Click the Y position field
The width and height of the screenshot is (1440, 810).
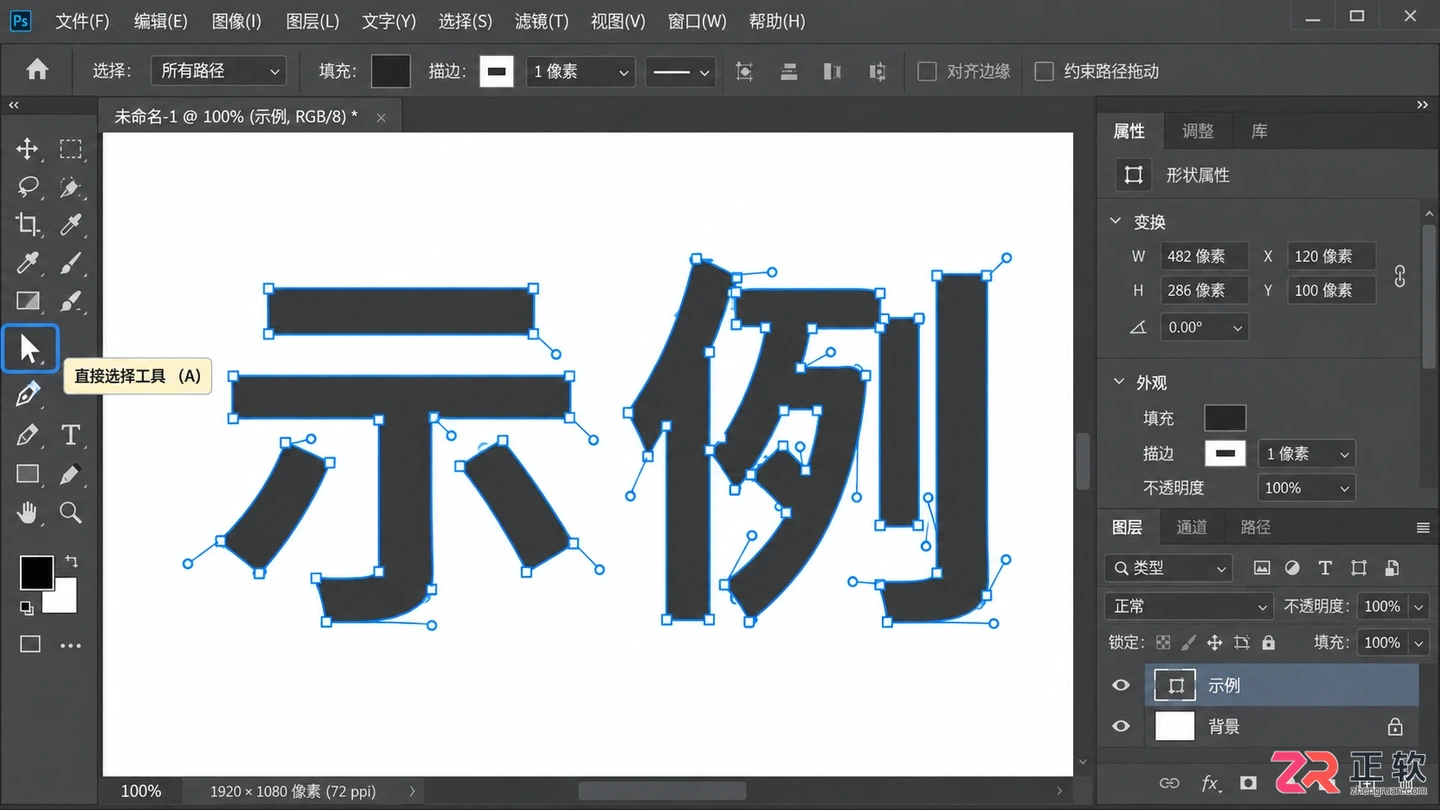click(x=1331, y=290)
